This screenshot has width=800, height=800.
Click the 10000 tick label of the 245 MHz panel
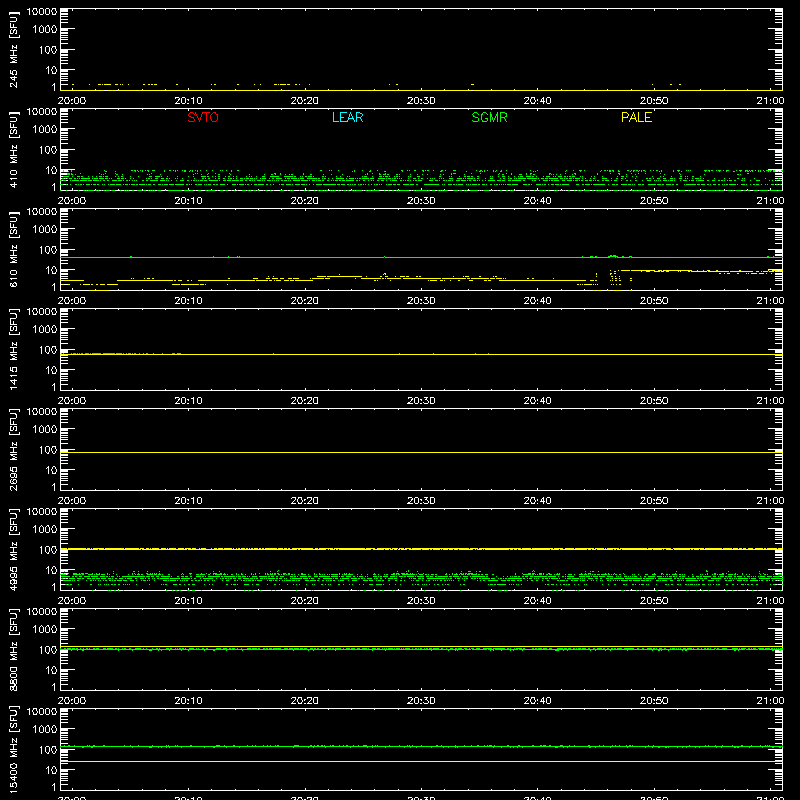point(42,12)
